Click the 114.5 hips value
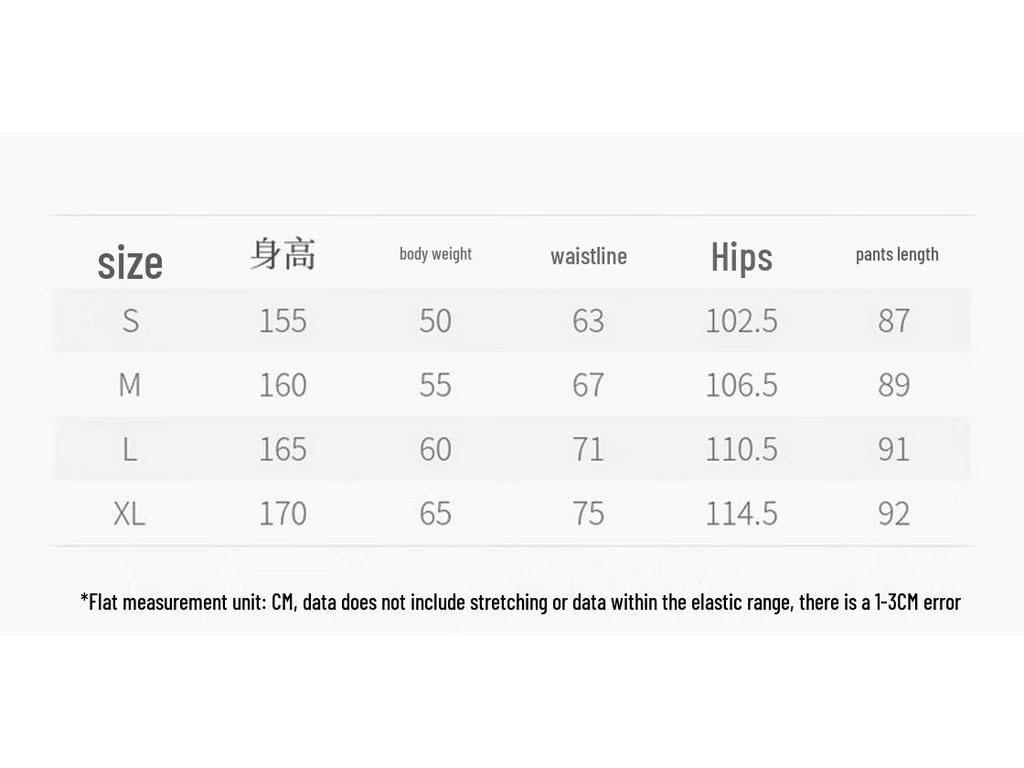Screen dimensions: 1024x768 [x=741, y=513]
